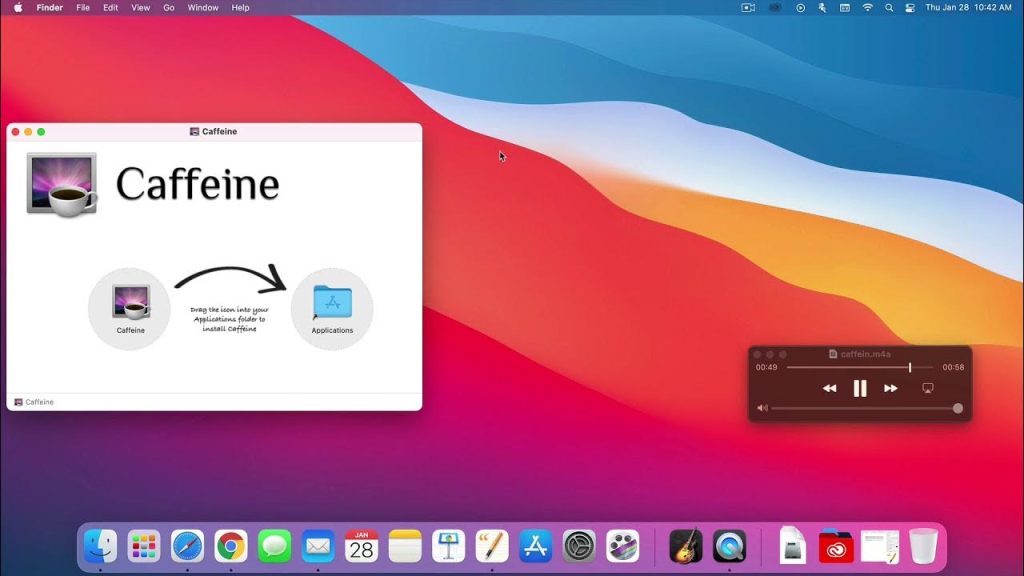The image size is (1024, 576).
Task: Fast-forward the caffein.m4a audio
Action: pyautogui.click(x=890, y=389)
